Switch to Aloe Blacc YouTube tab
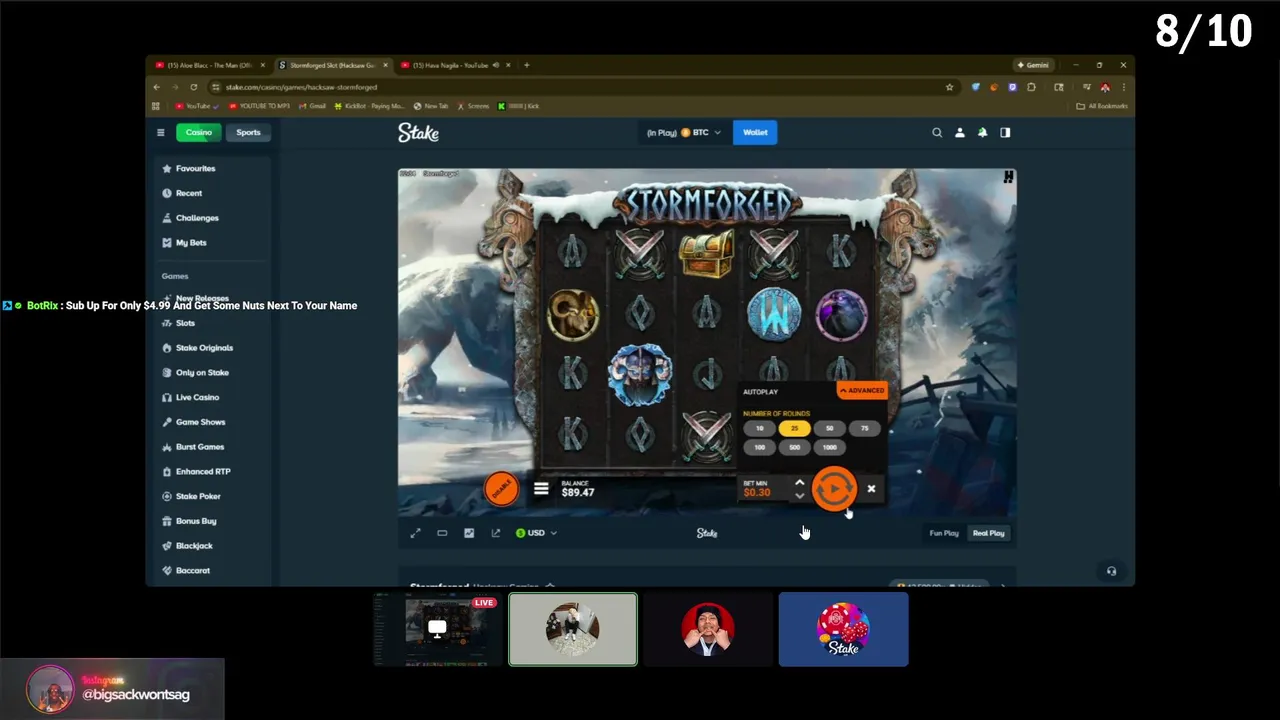The height and width of the screenshot is (720, 1280). click(x=208, y=65)
